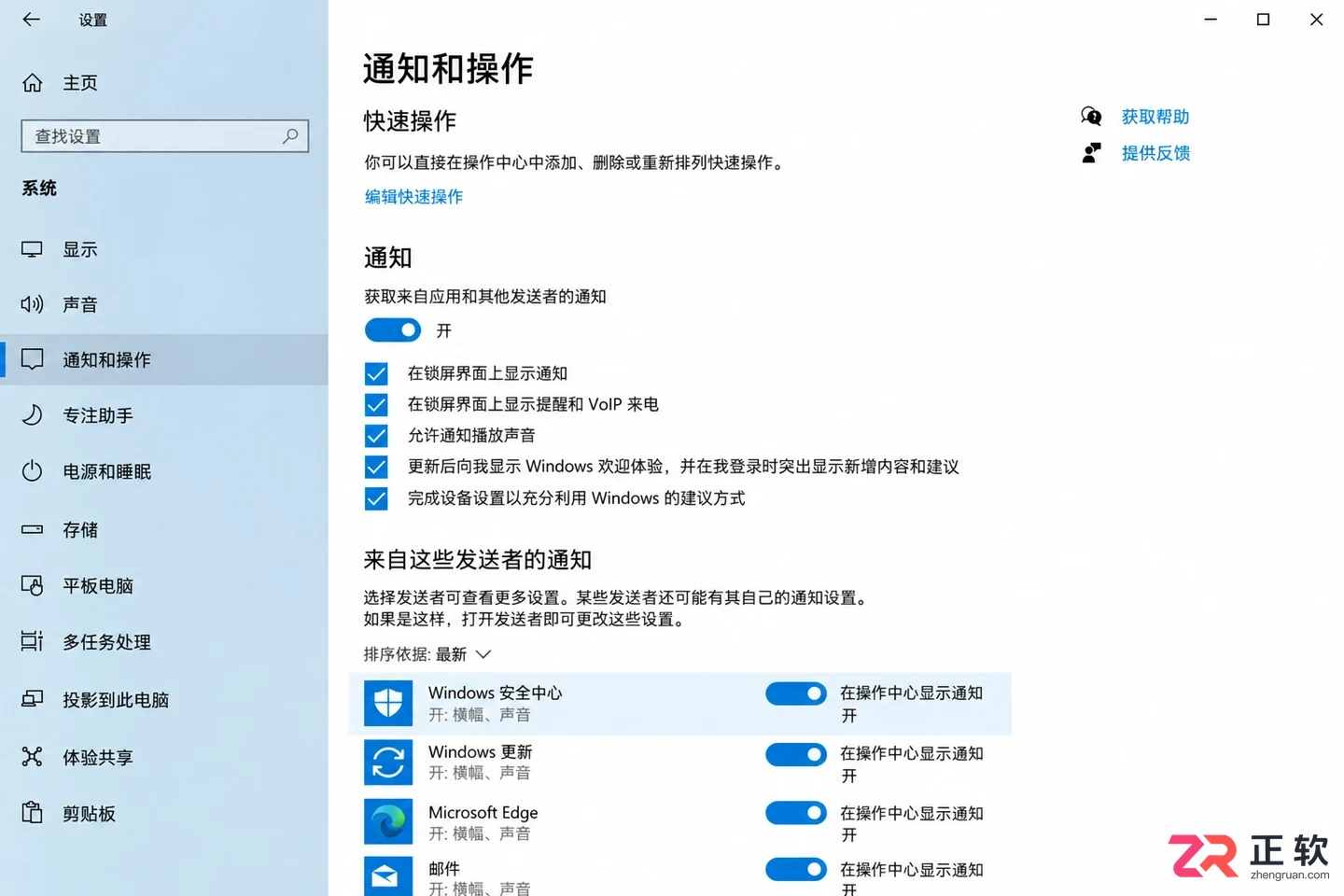
Task: Select 通知和操作 in the sidebar
Action: [164, 359]
